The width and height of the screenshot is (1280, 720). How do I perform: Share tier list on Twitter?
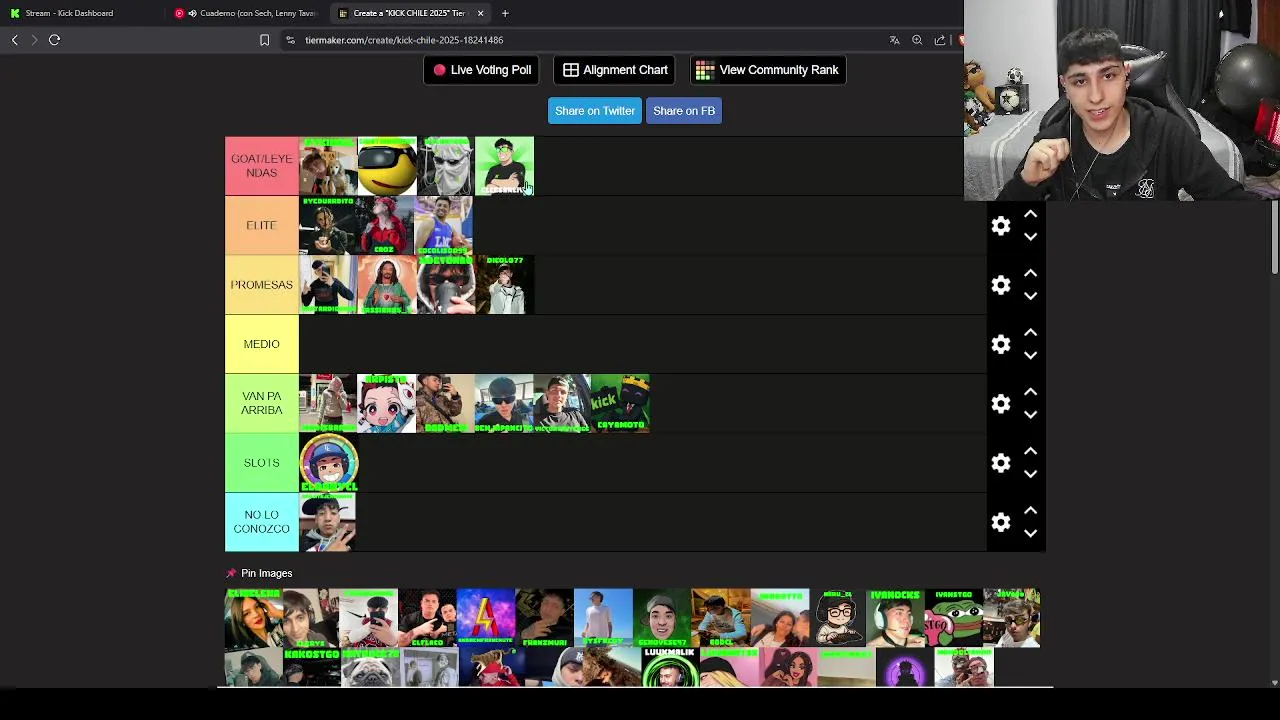point(595,111)
